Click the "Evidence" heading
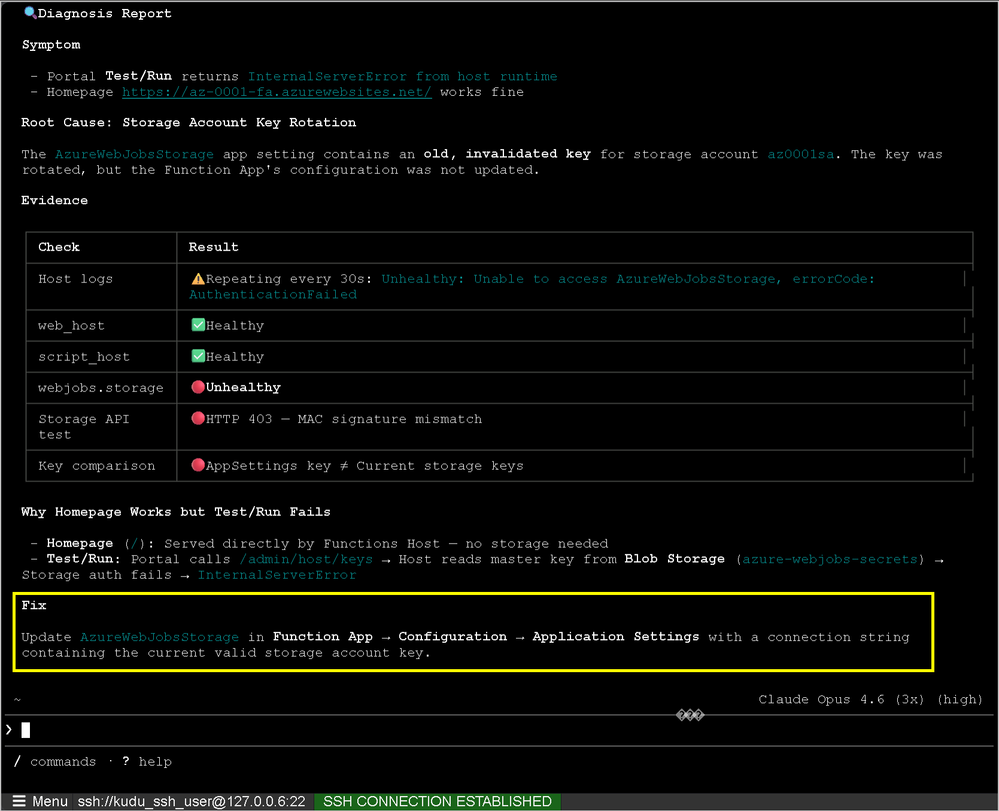The width and height of the screenshot is (999, 811). pos(54,200)
